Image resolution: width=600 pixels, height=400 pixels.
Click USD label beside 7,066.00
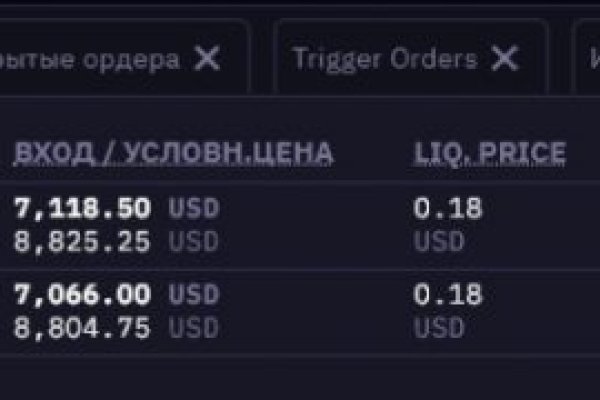(193, 294)
